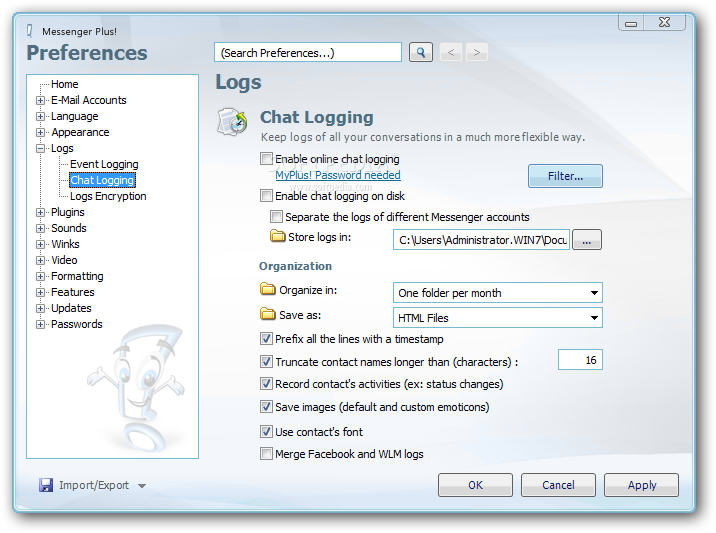This screenshot has width=716, height=533.
Task: Open MyPlus! Password needed link
Action: pos(338,175)
